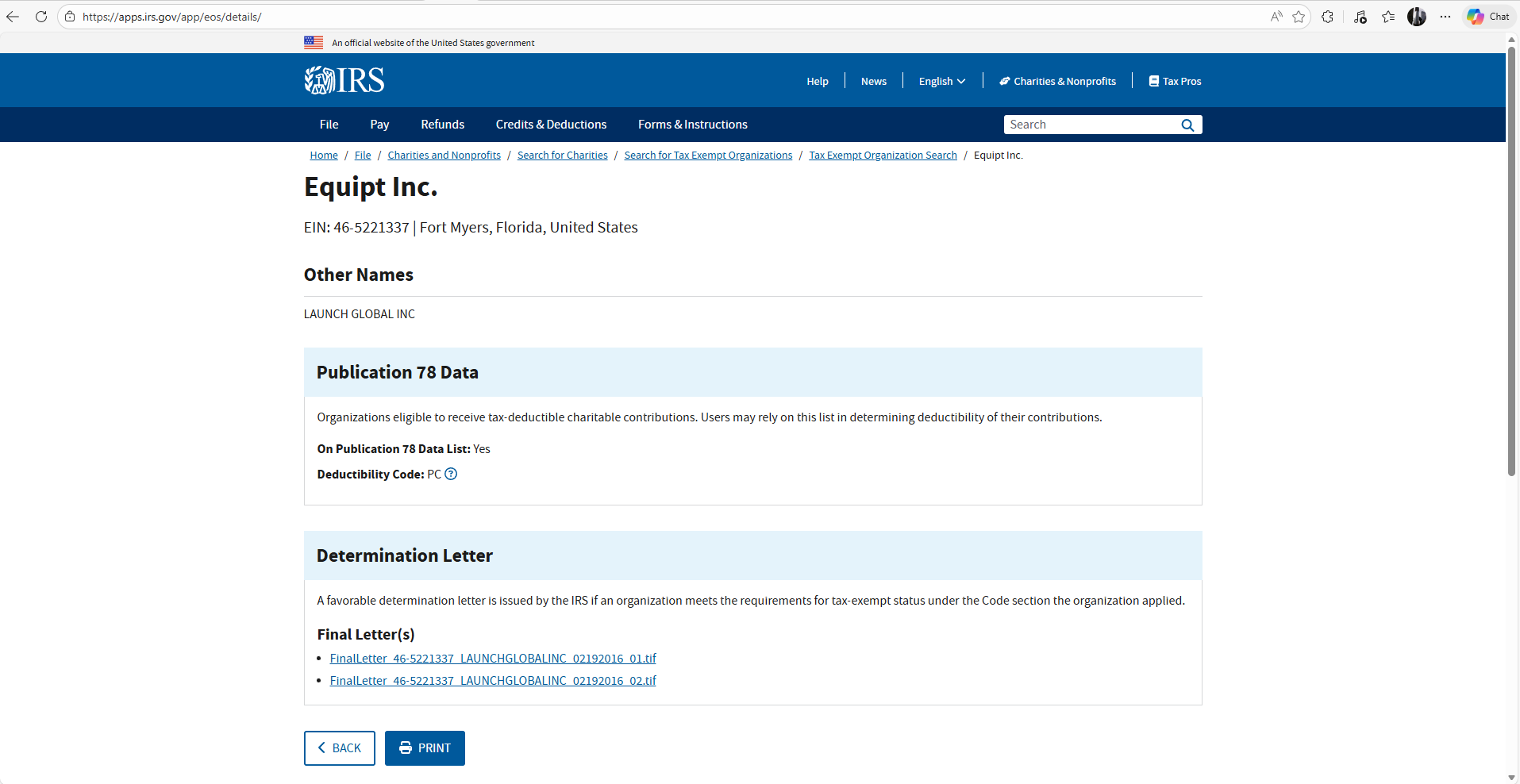Image resolution: width=1520 pixels, height=784 pixels.
Task: Click the LAUNCH GLOBAL INC name
Action: tap(360, 314)
